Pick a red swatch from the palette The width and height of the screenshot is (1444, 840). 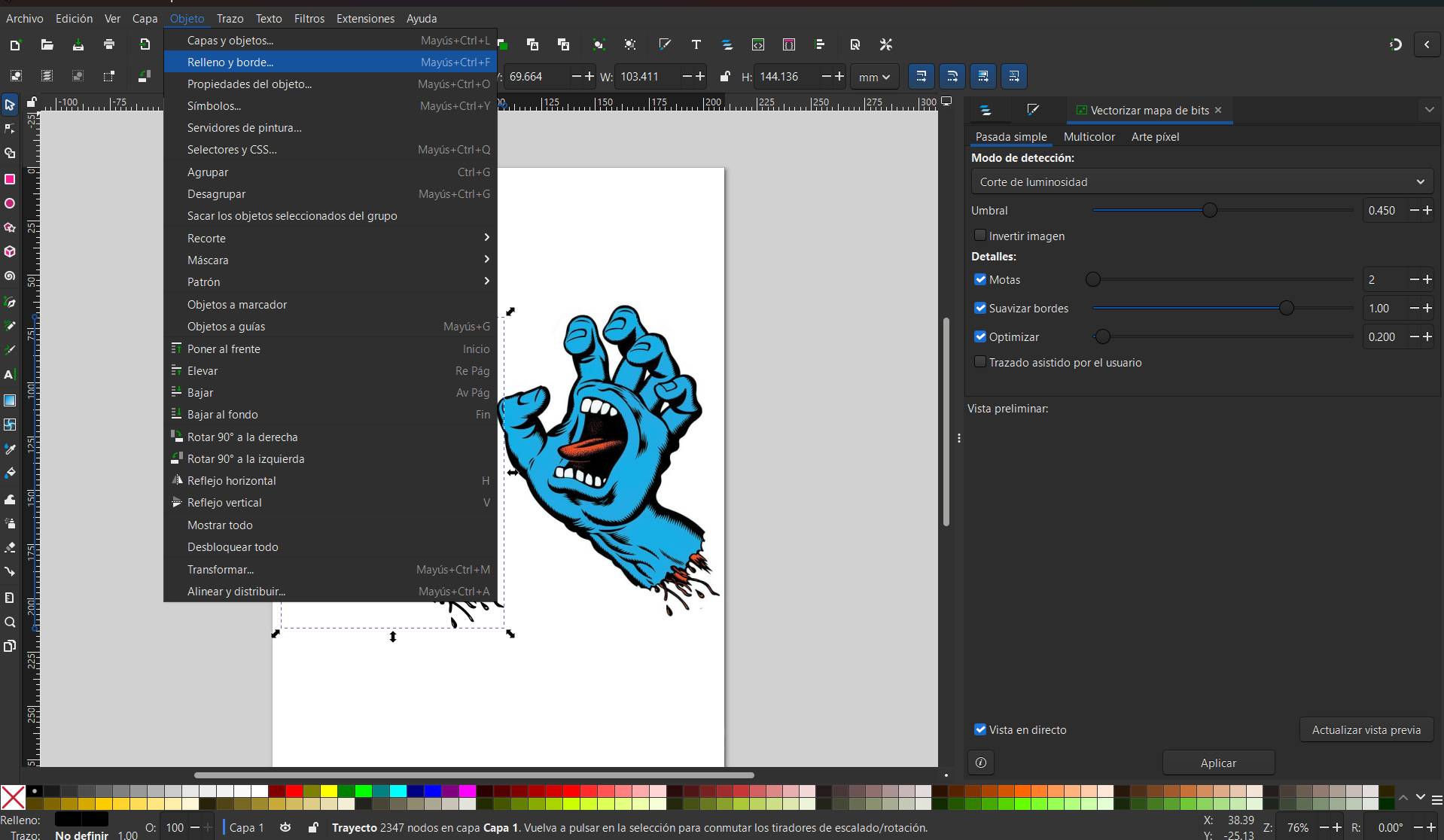pos(294,792)
